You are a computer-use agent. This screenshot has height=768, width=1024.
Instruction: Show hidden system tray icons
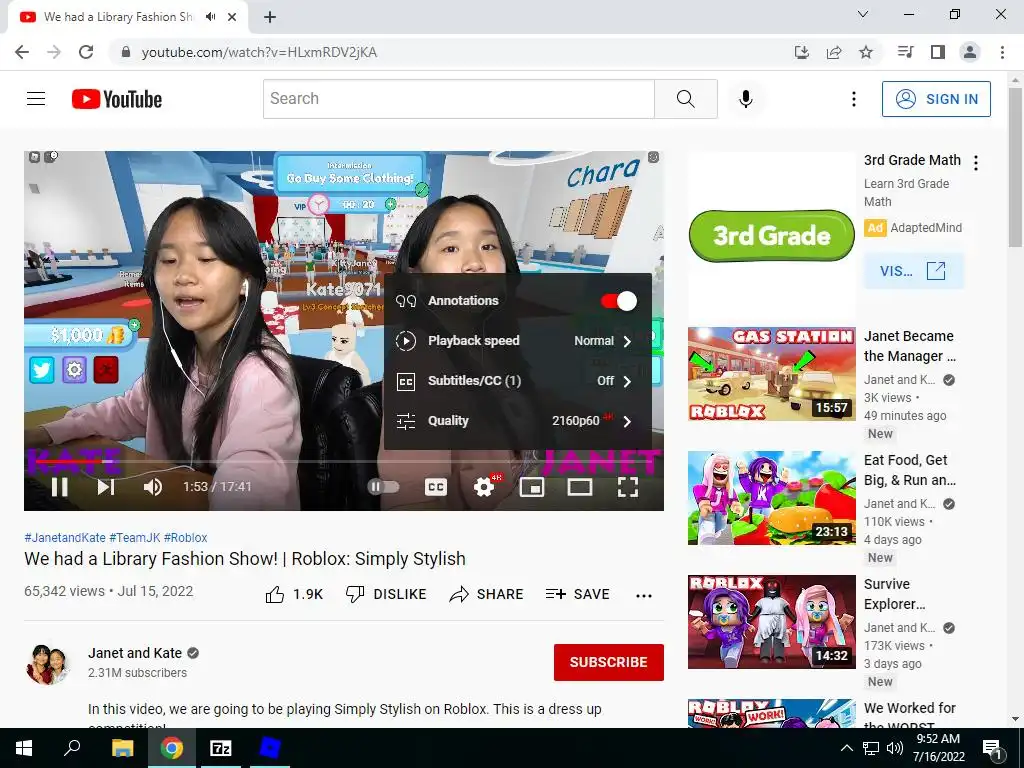coord(846,748)
